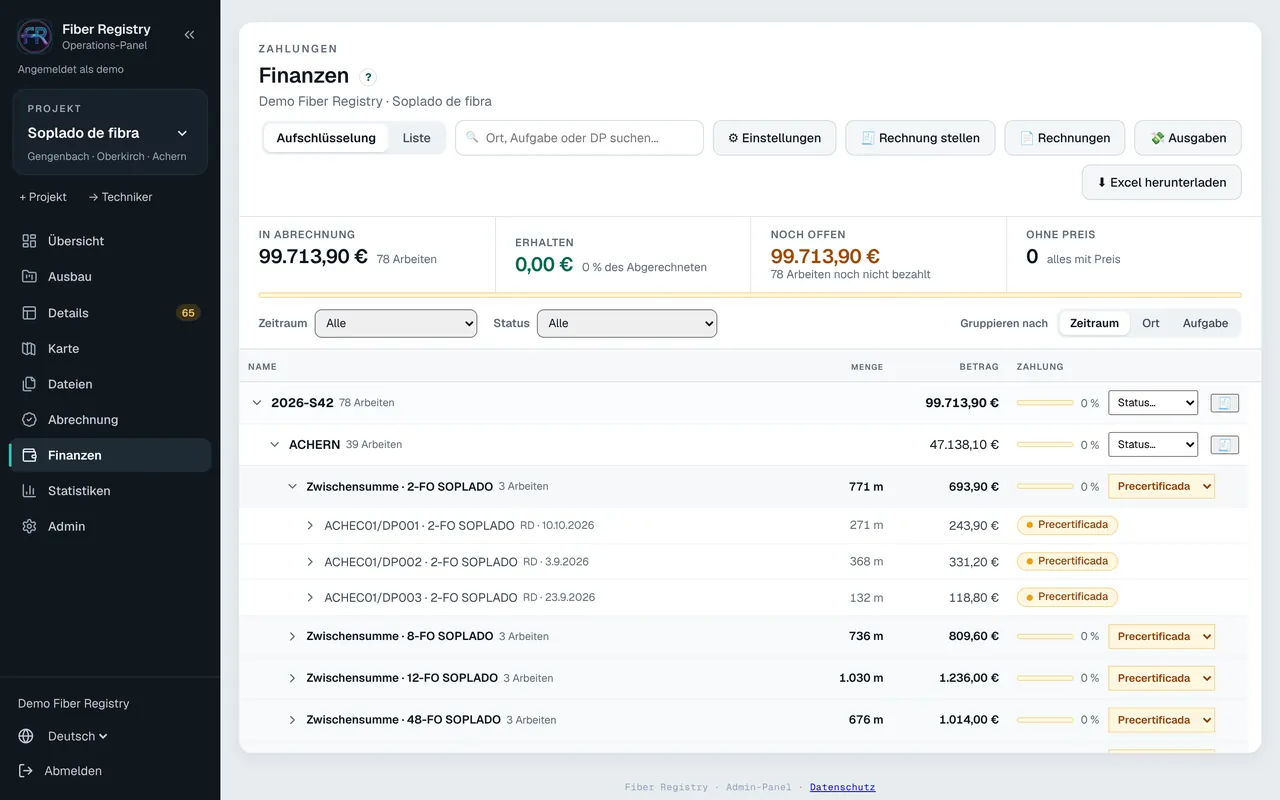Click the Rechnung stellen button
The height and width of the screenshot is (800, 1280).
click(x=920, y=138)
